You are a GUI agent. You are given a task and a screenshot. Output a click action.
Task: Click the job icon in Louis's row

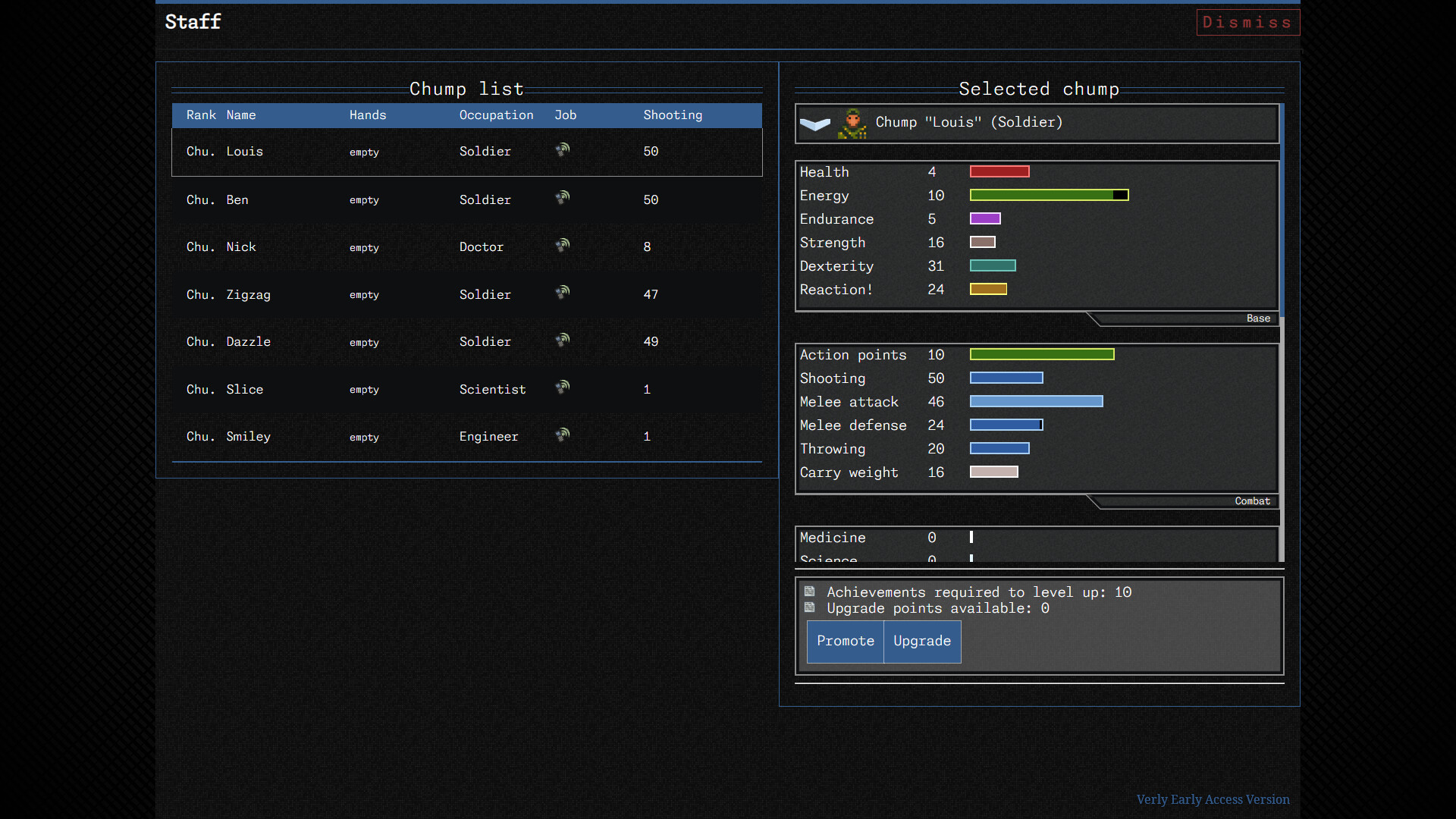[562, 150]
